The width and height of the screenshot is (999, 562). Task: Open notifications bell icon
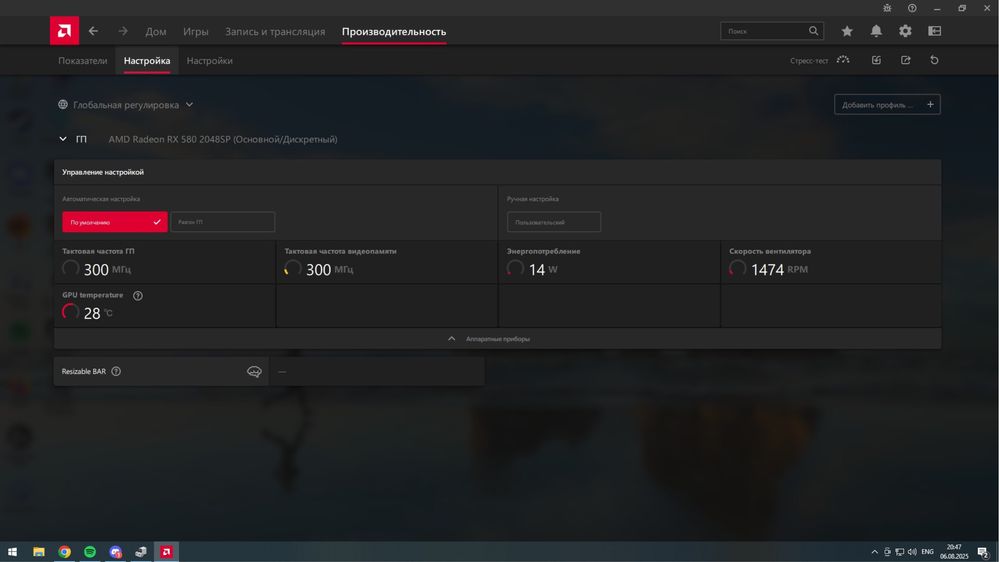point(876,31)
